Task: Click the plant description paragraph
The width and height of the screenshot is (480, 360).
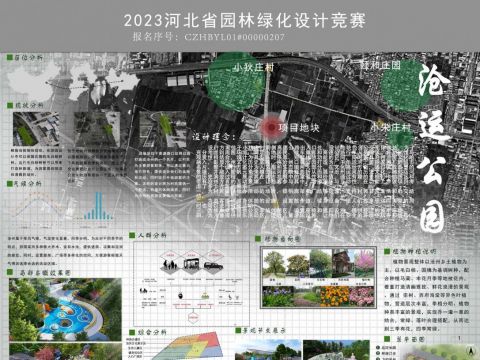Action: (427, 295)
